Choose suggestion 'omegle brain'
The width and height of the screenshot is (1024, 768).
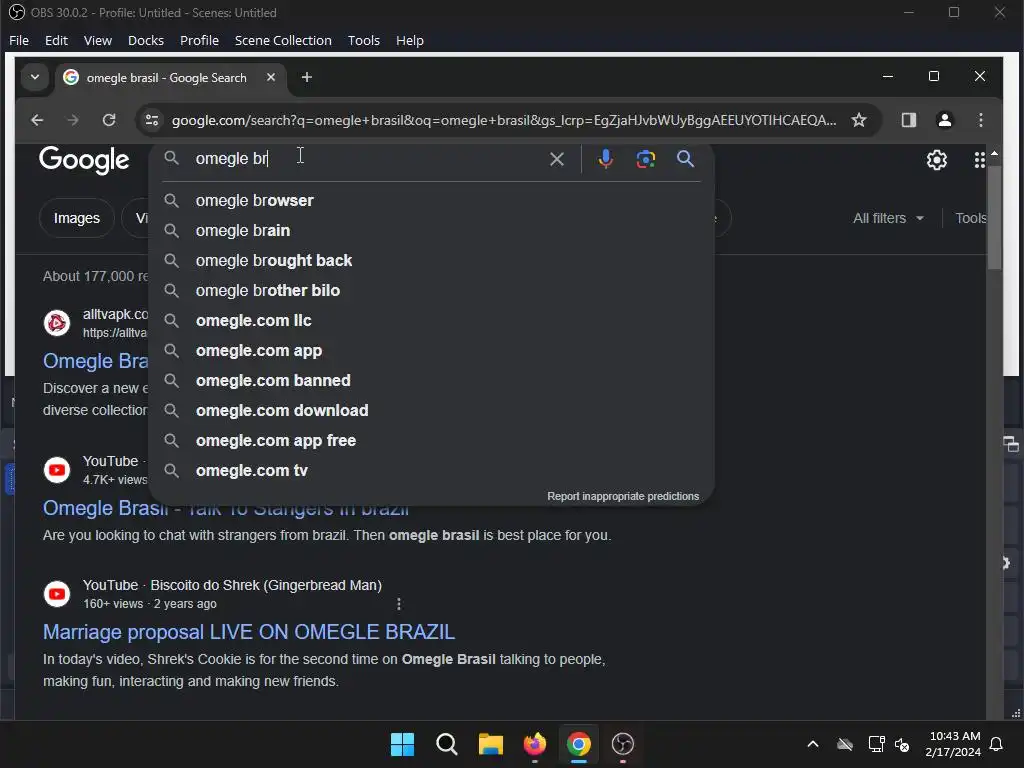click(x=432, y=231)
